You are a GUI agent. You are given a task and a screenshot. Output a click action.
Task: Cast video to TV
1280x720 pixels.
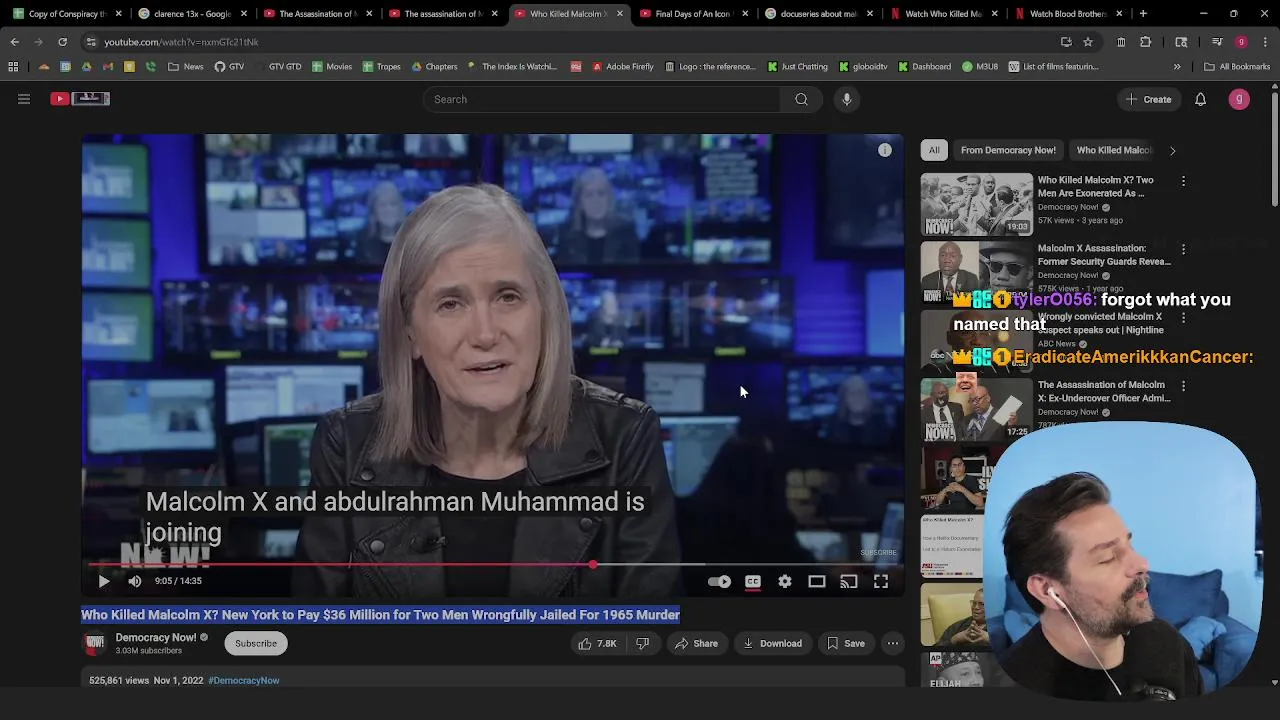[x=849, y=581]
